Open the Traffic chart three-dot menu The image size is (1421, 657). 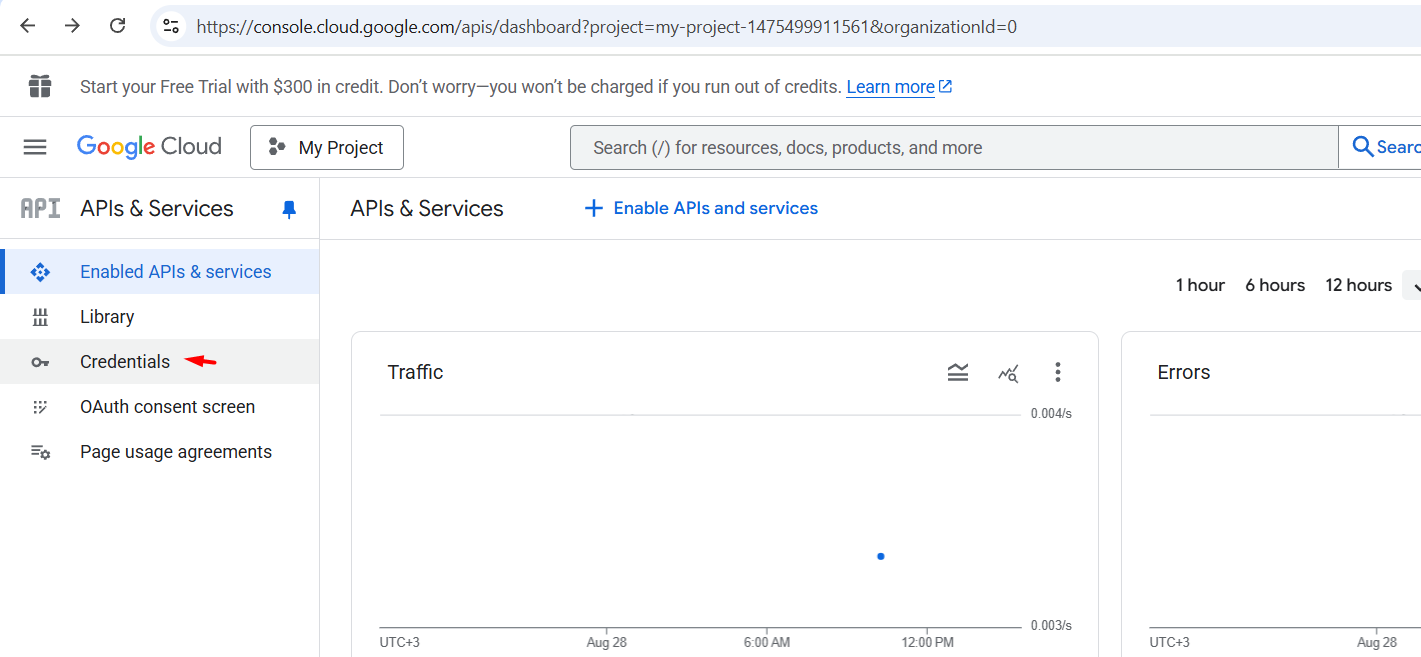pyautogui.click(x=1058, y=373)
